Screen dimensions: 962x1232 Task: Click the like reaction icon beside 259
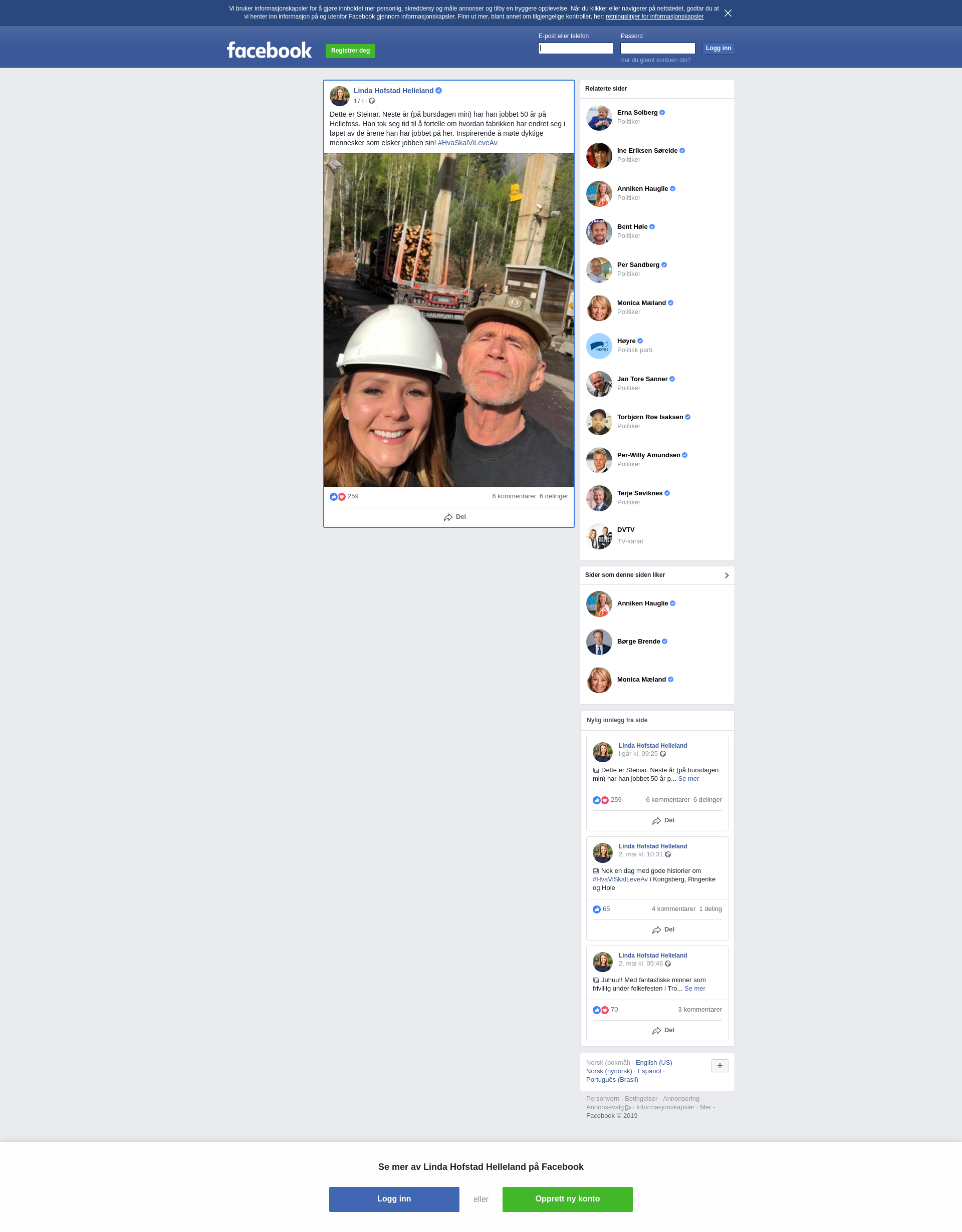tap(334, 496)
